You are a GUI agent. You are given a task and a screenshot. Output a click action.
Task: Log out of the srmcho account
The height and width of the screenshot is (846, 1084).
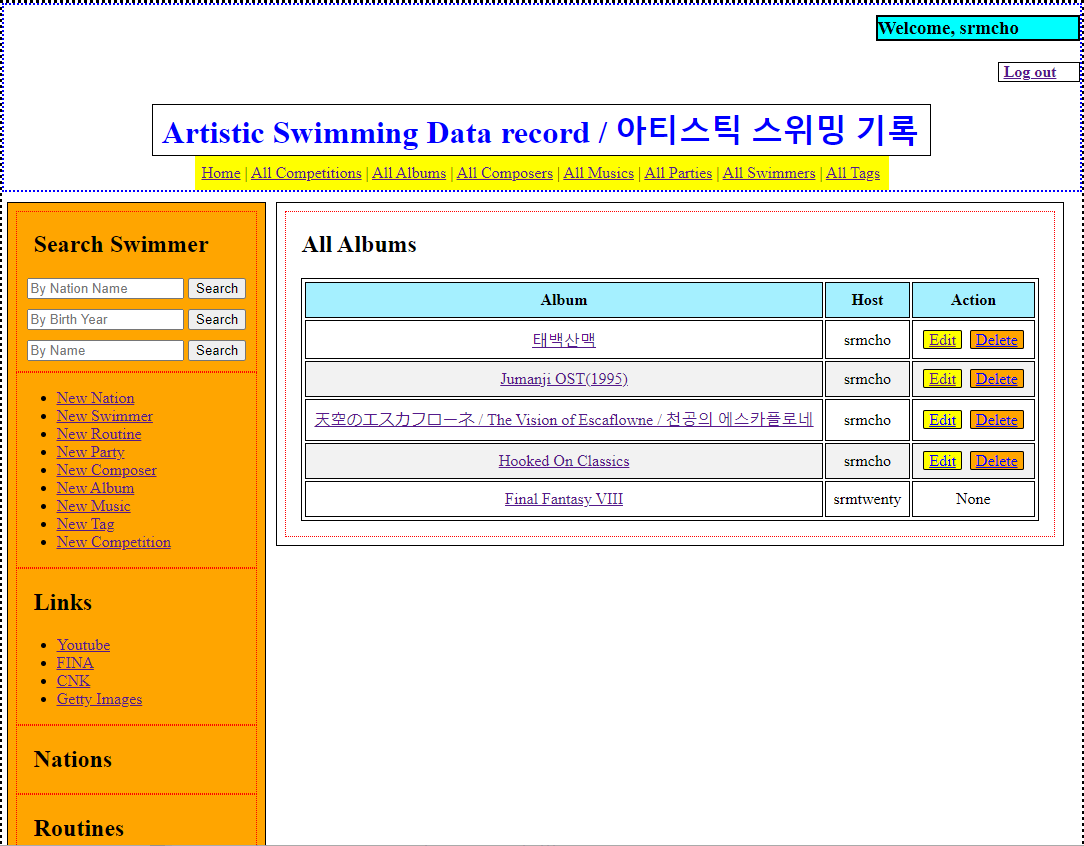[x=1031, y=71]
